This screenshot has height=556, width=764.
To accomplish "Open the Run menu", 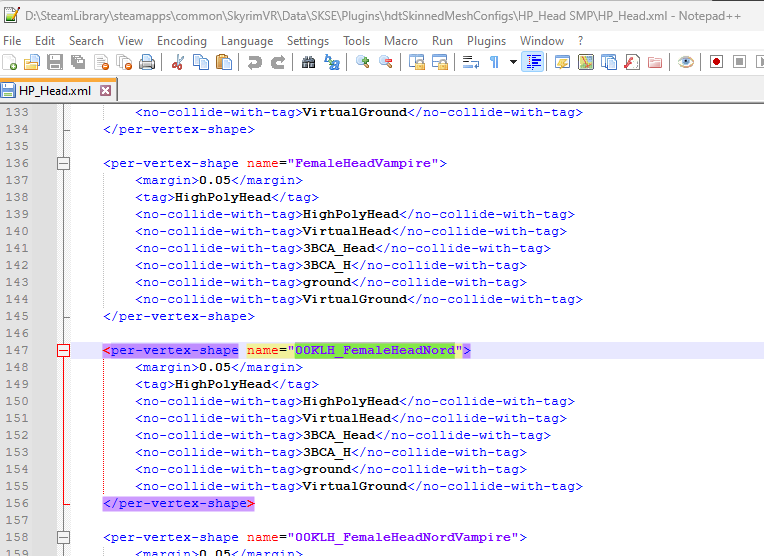I will (x=442, y=41).
